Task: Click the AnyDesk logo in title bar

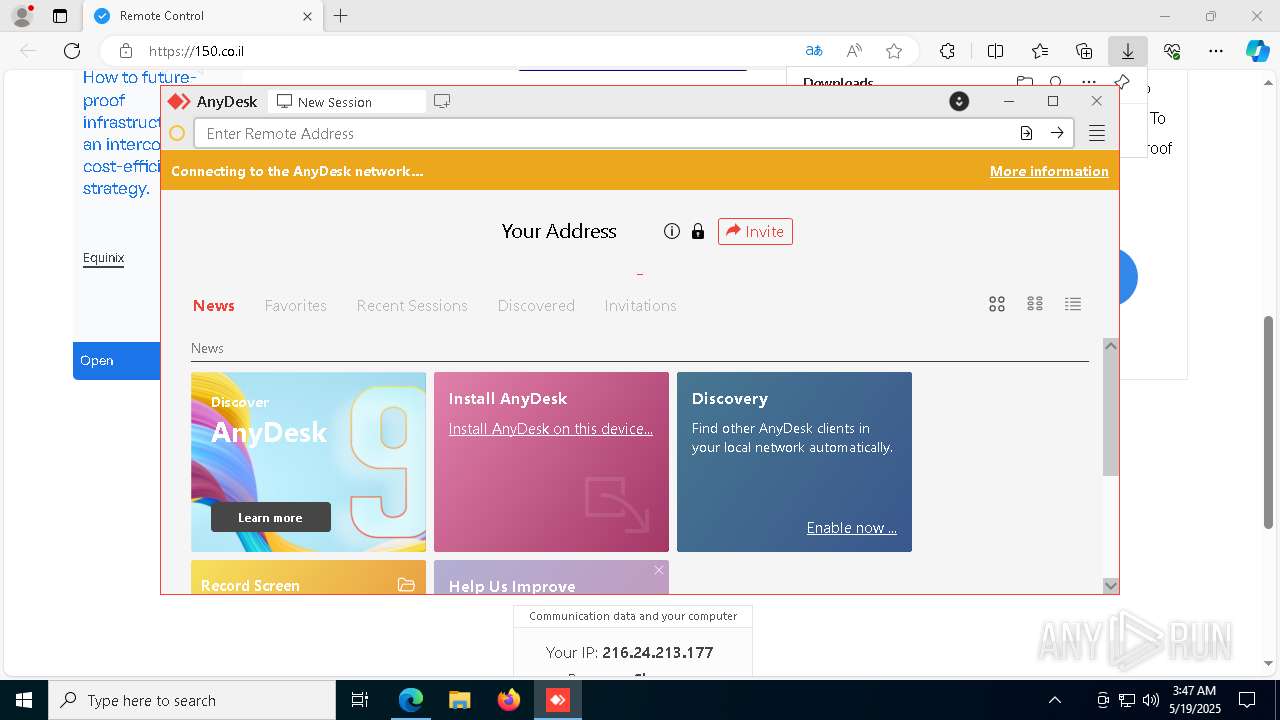Action: pyautogui.click(x=179, y=101)
